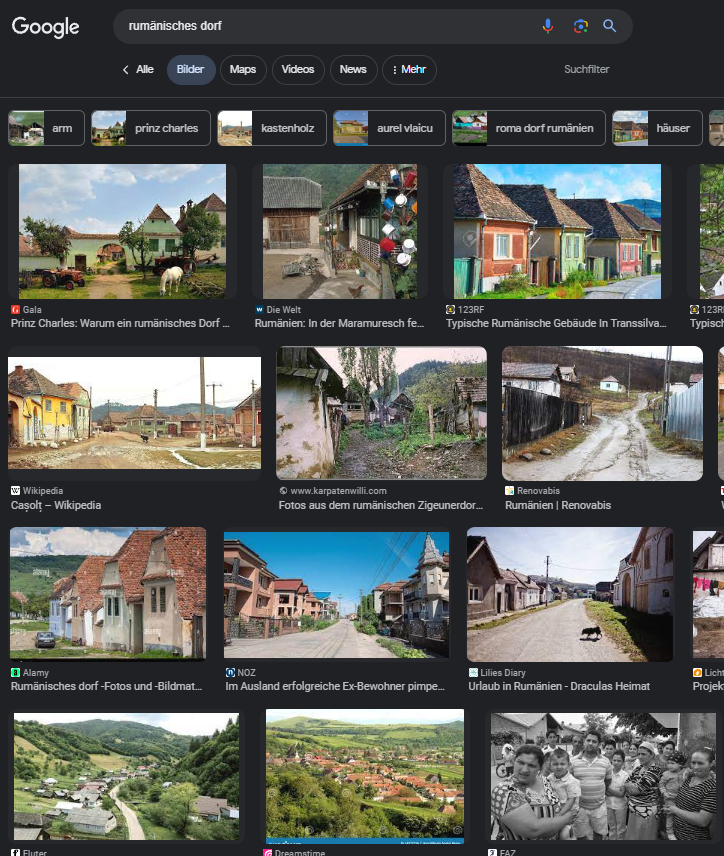Click the Die Welt source favicon
Viewport: 724px width, 856px height.
click(x=259, y=310)
